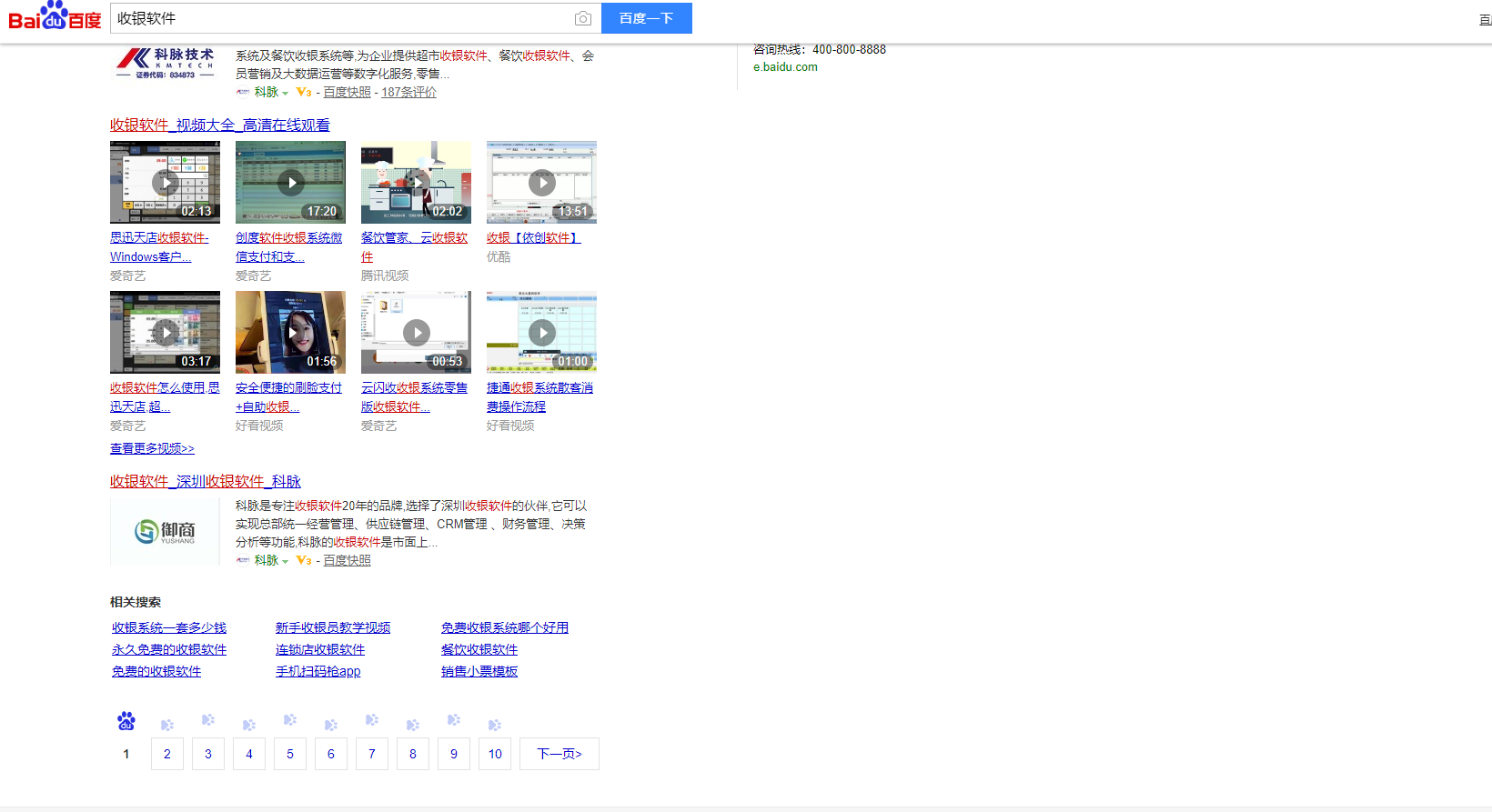Play the 02:02 video thumbnail
Viewport: 1492px width, 812px height.
[x=416, y=182]
